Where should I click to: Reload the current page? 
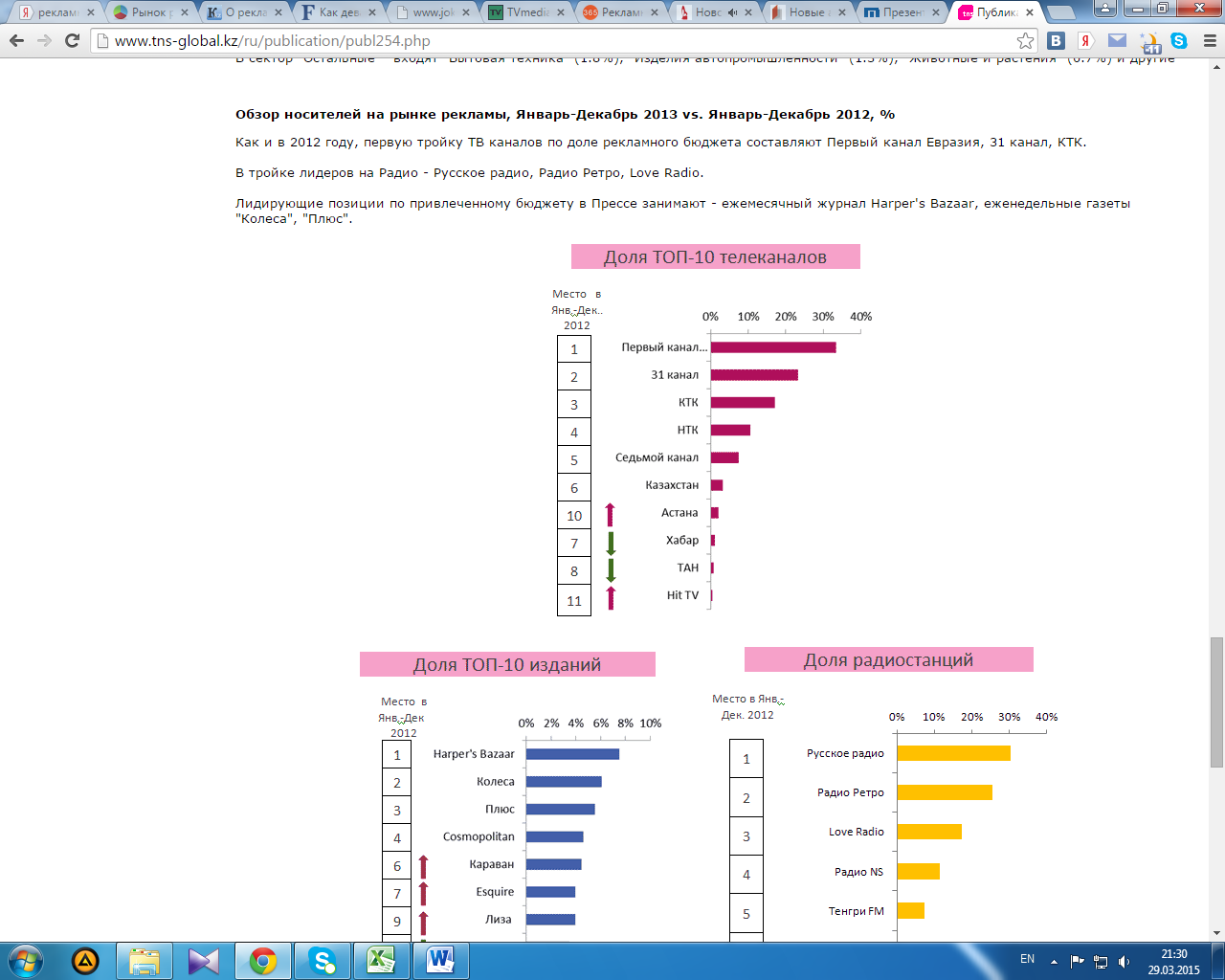pos(72,40)
